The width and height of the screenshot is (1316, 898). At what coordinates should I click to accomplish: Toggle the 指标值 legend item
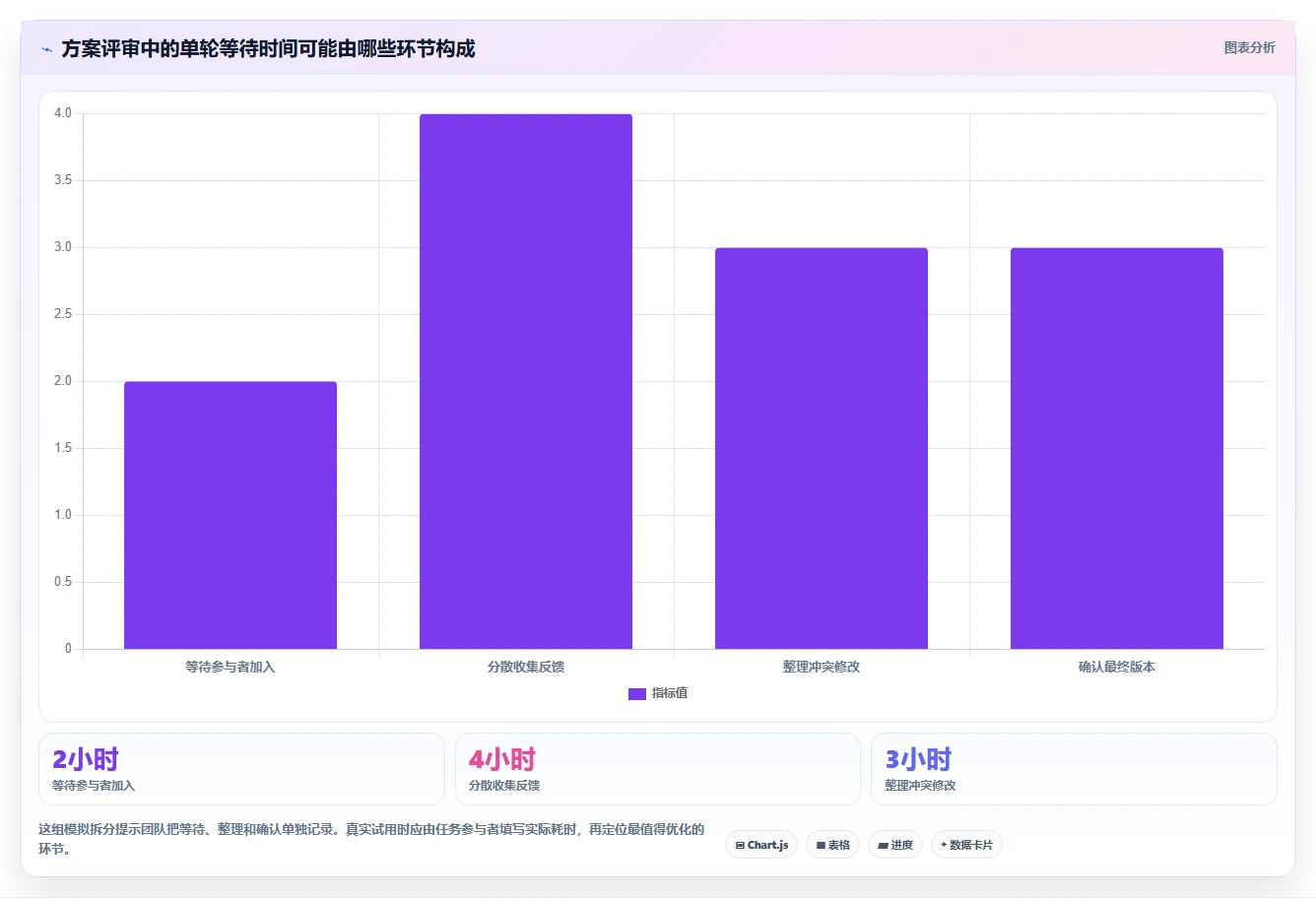[658, 693]
